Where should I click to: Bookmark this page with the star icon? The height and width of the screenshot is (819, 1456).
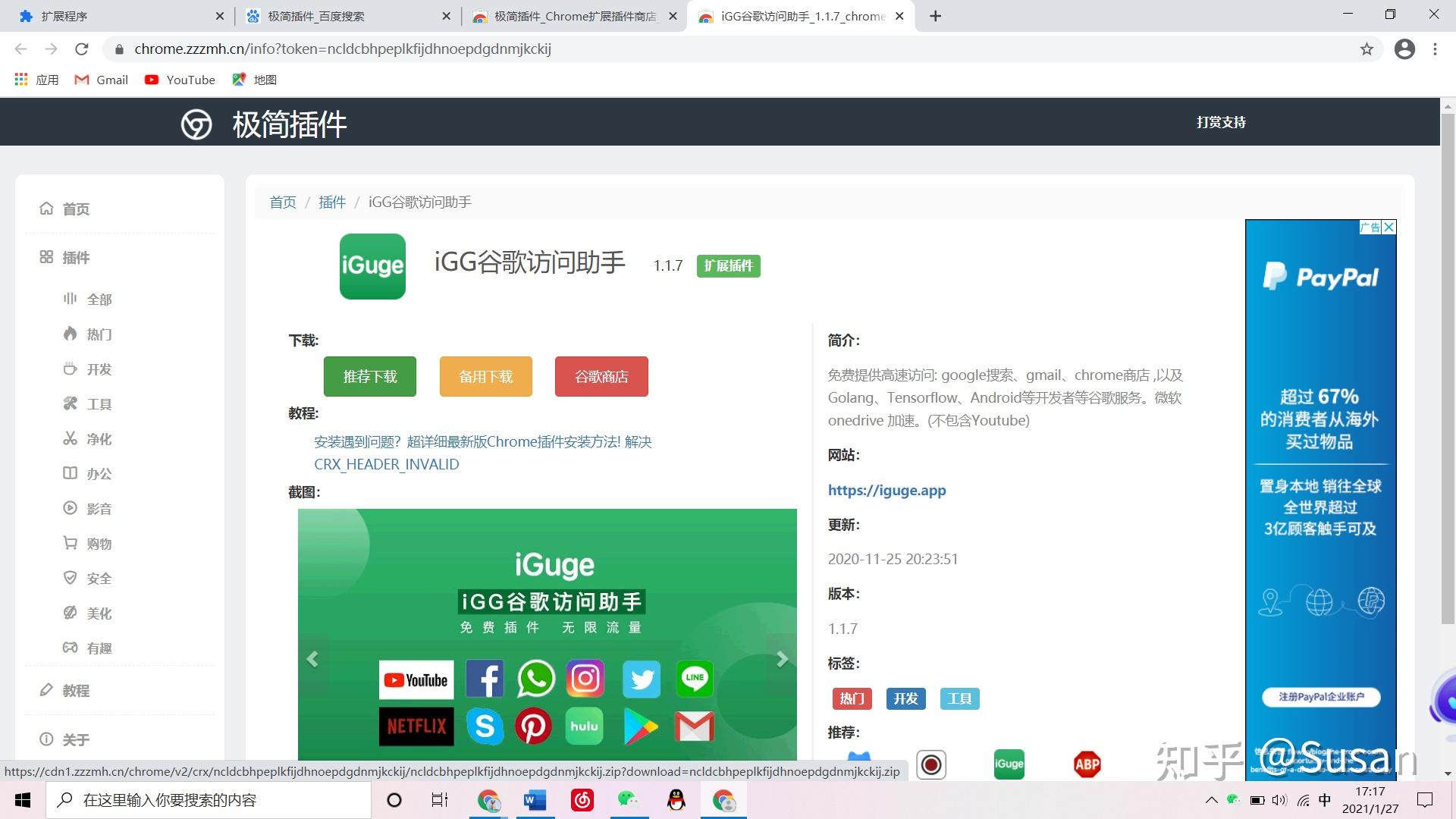click(1367, 49)
